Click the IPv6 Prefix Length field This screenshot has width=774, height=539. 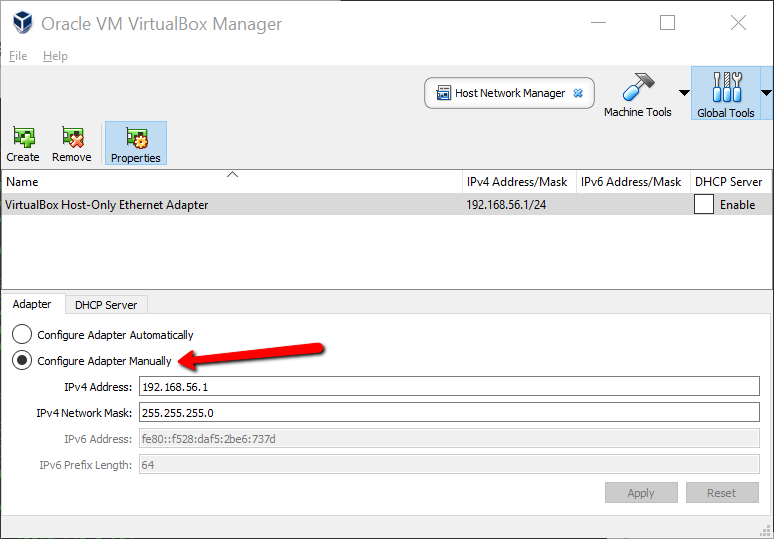click(x=449, y=464)
